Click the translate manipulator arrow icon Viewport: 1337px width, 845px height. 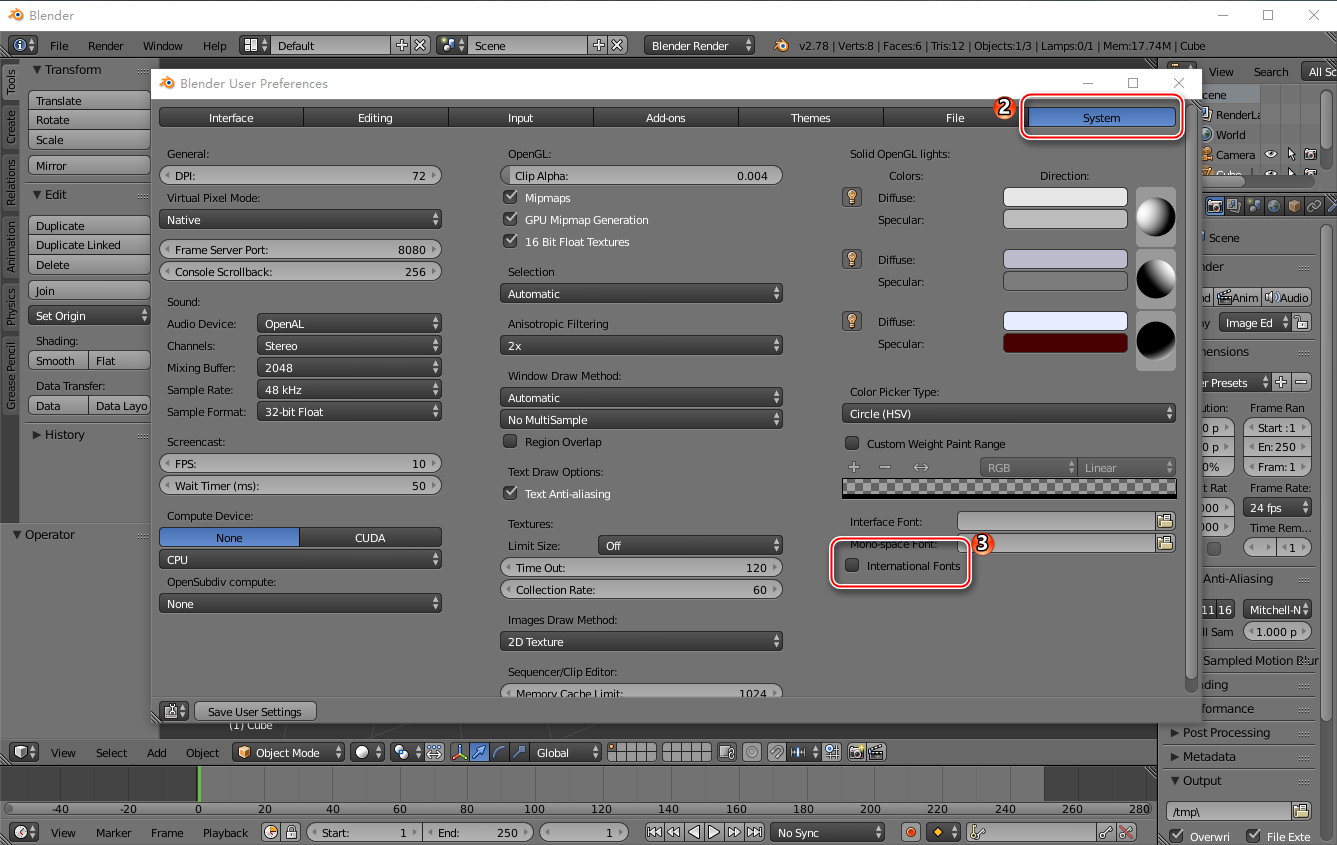480,752
